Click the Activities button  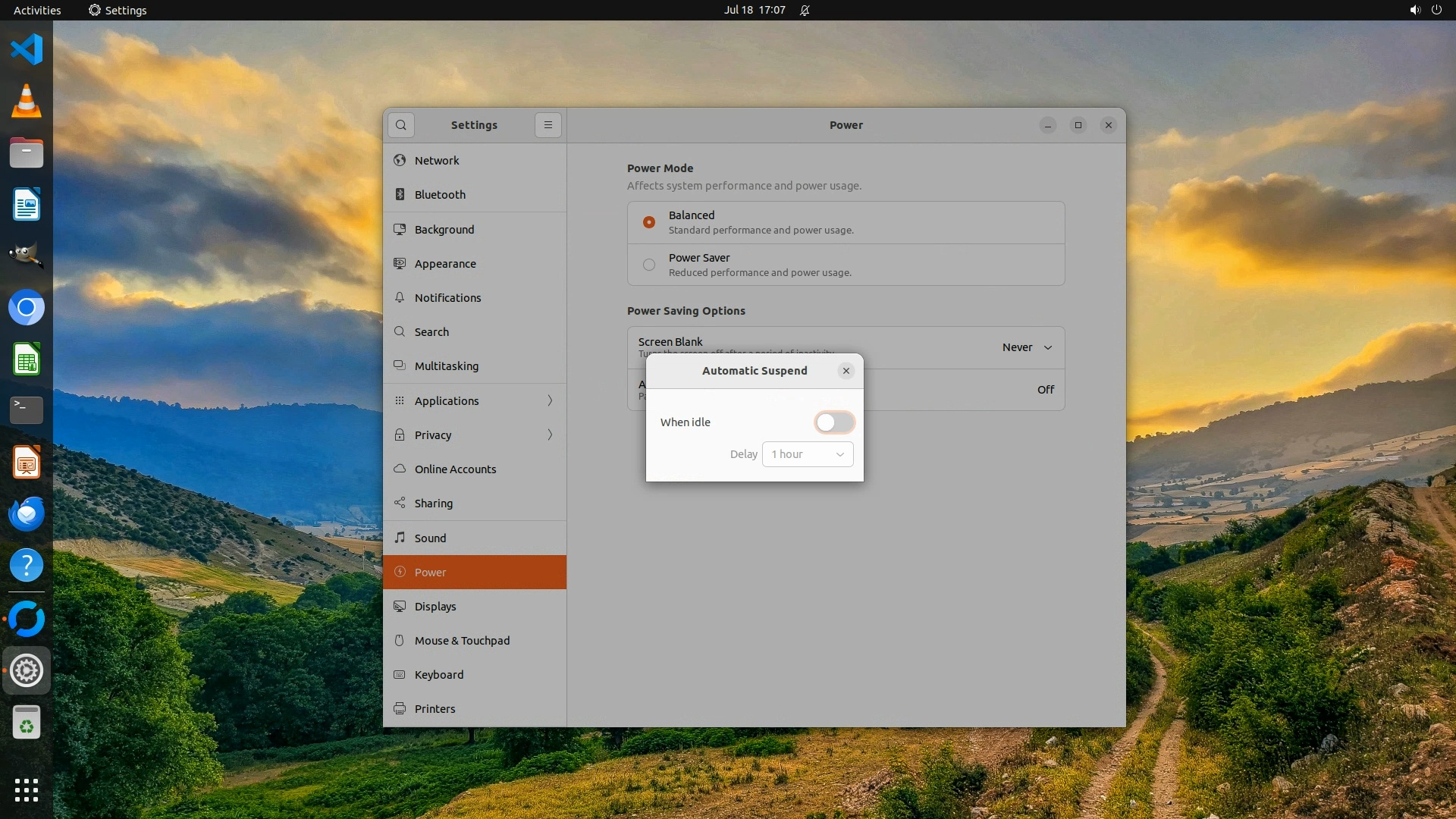click(37, 10)
